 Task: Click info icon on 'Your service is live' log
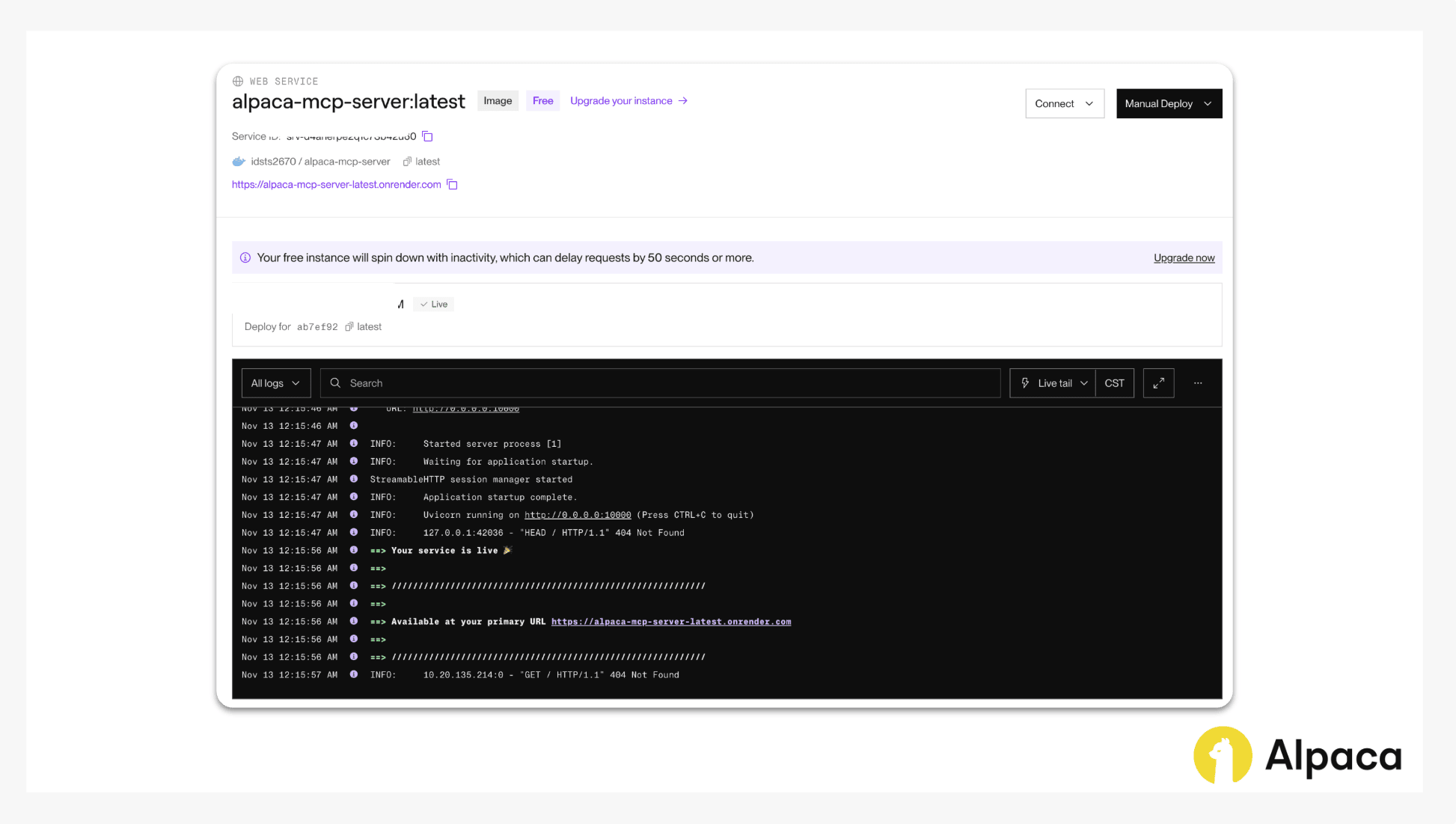(x=354, y=550)
